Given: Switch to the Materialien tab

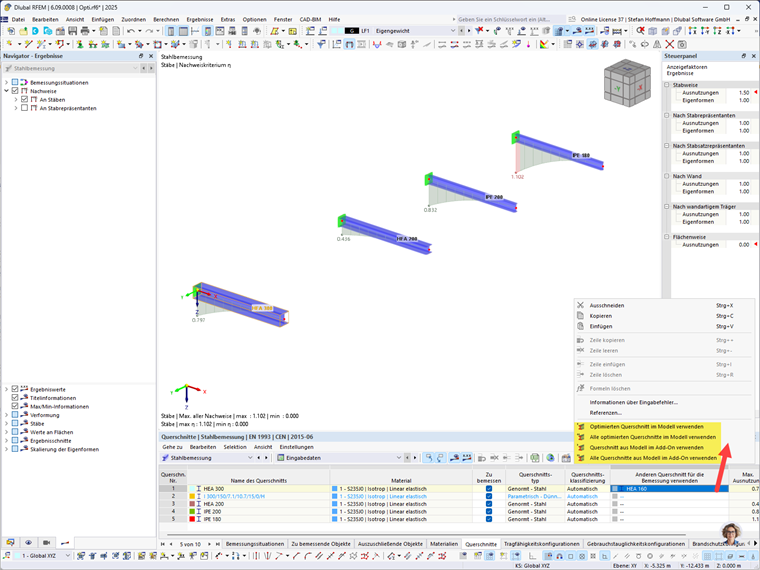Looking at the screenshot, I should (x=443, y=544).
